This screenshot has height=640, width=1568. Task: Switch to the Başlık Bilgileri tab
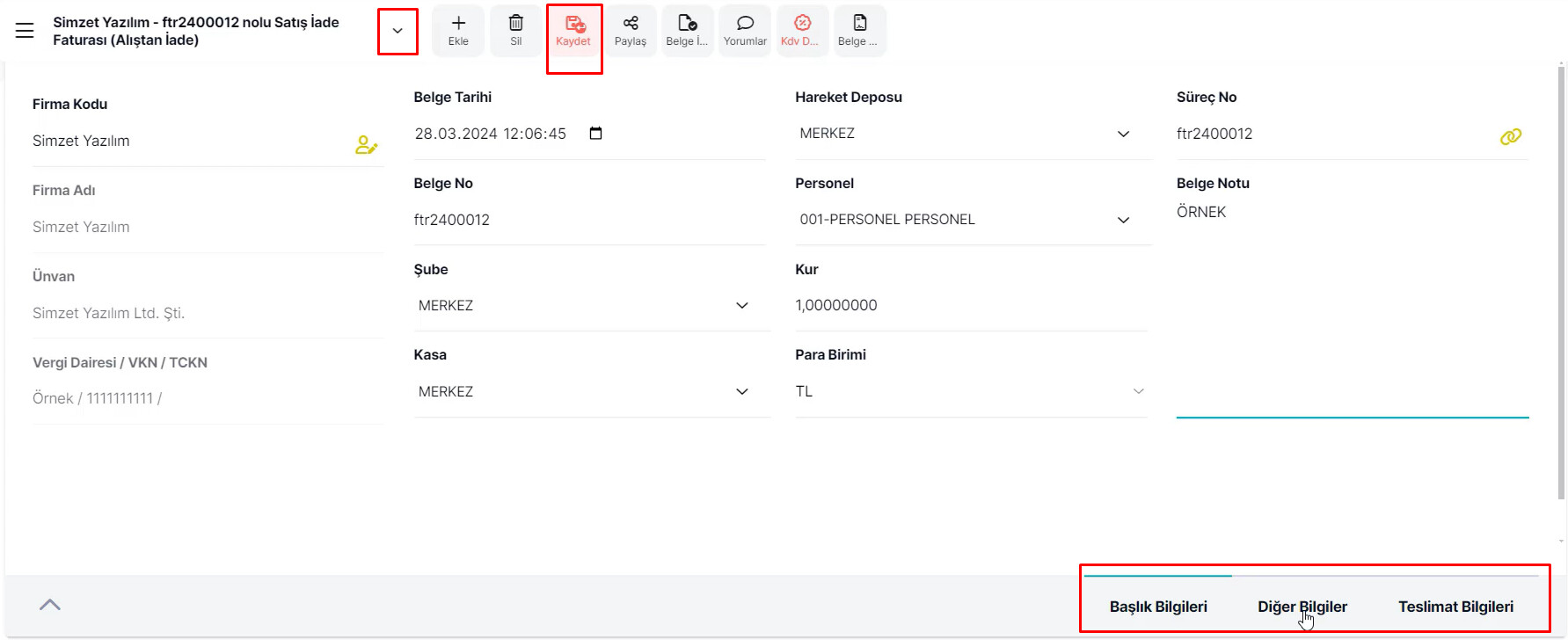(x=1158, y=607)
